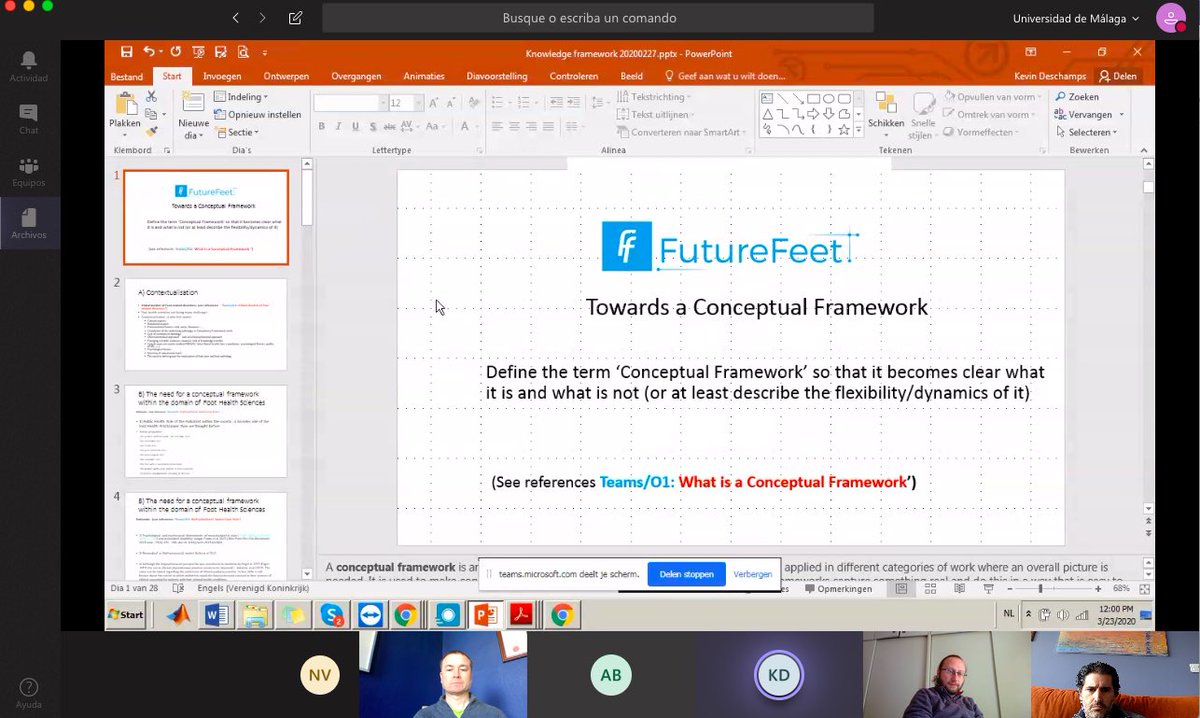This screenshot has width=1200, height=718.
Task: Open the Animaties tab
Action: [424, 76]
